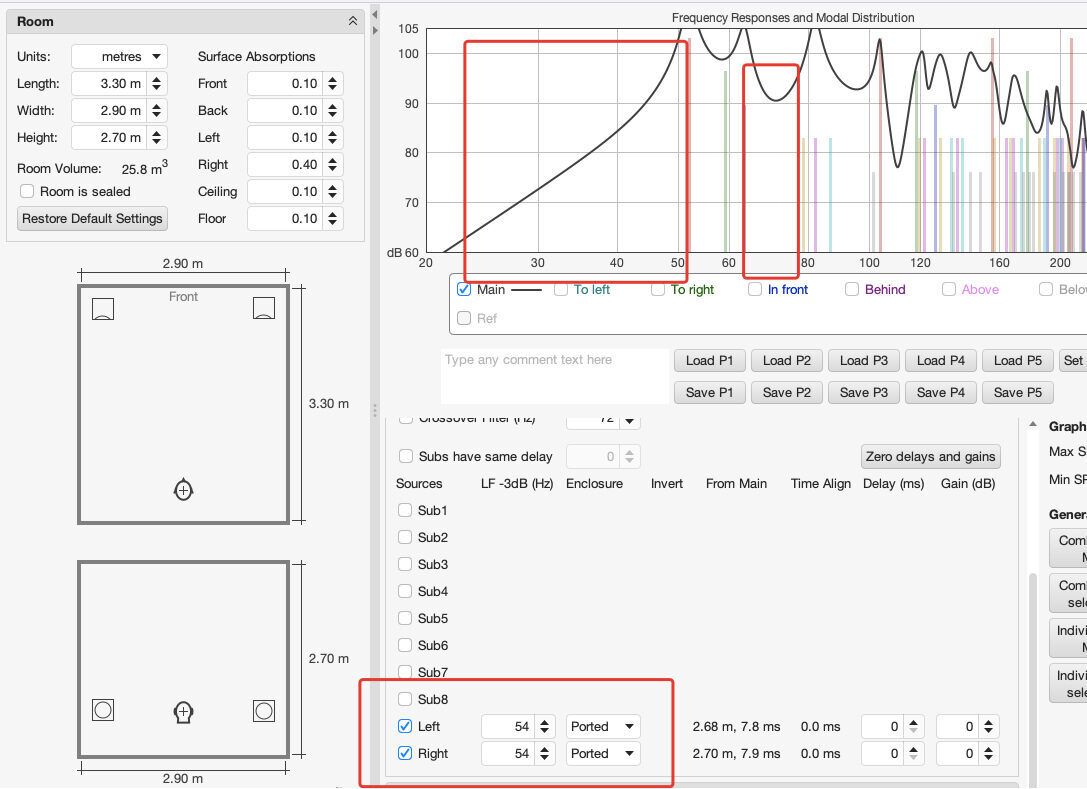Enable the Room is sealed checkbox
The image size is (1087, 789).
click(27, 191)
